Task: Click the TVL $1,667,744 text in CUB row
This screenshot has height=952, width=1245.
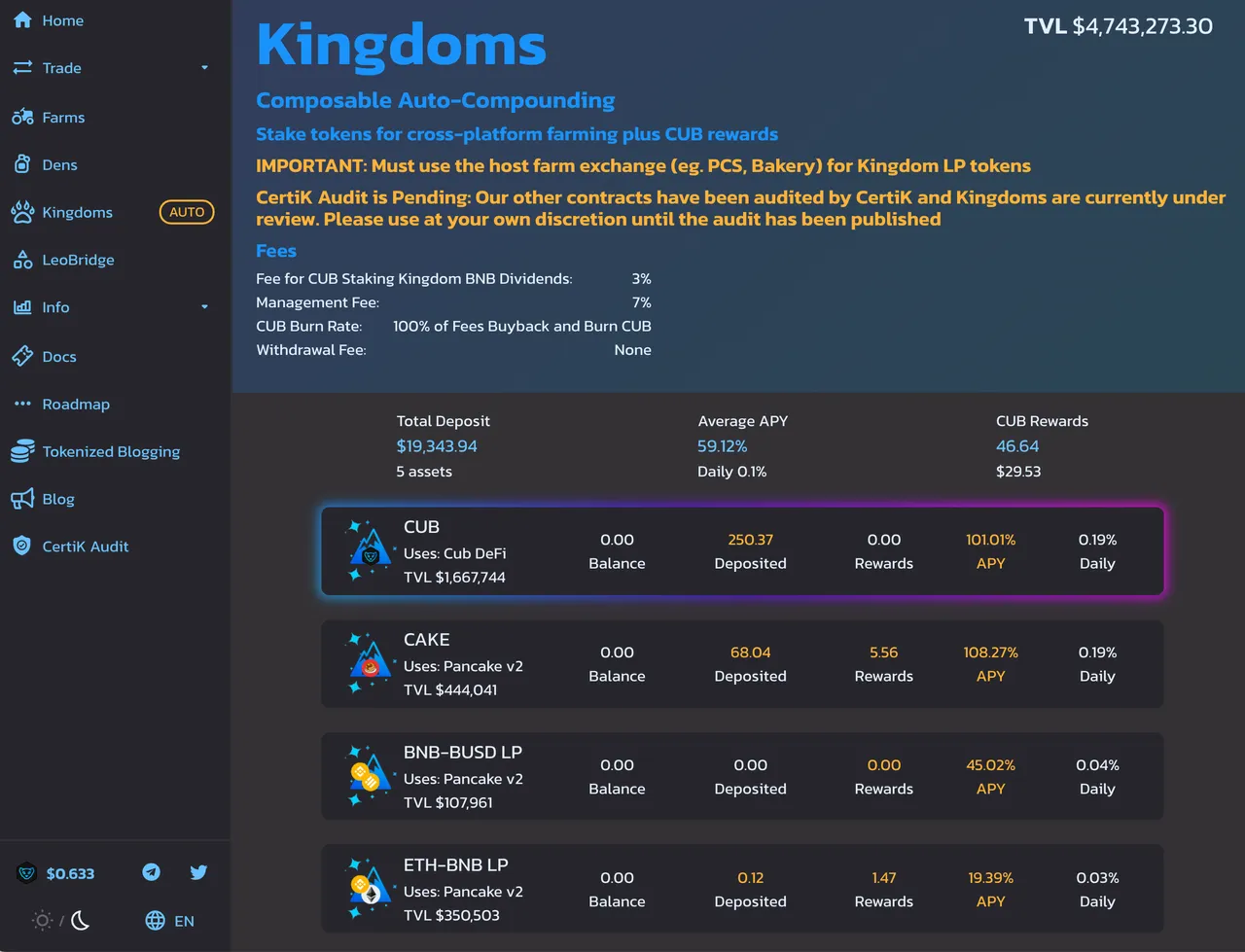Action: 454,577
